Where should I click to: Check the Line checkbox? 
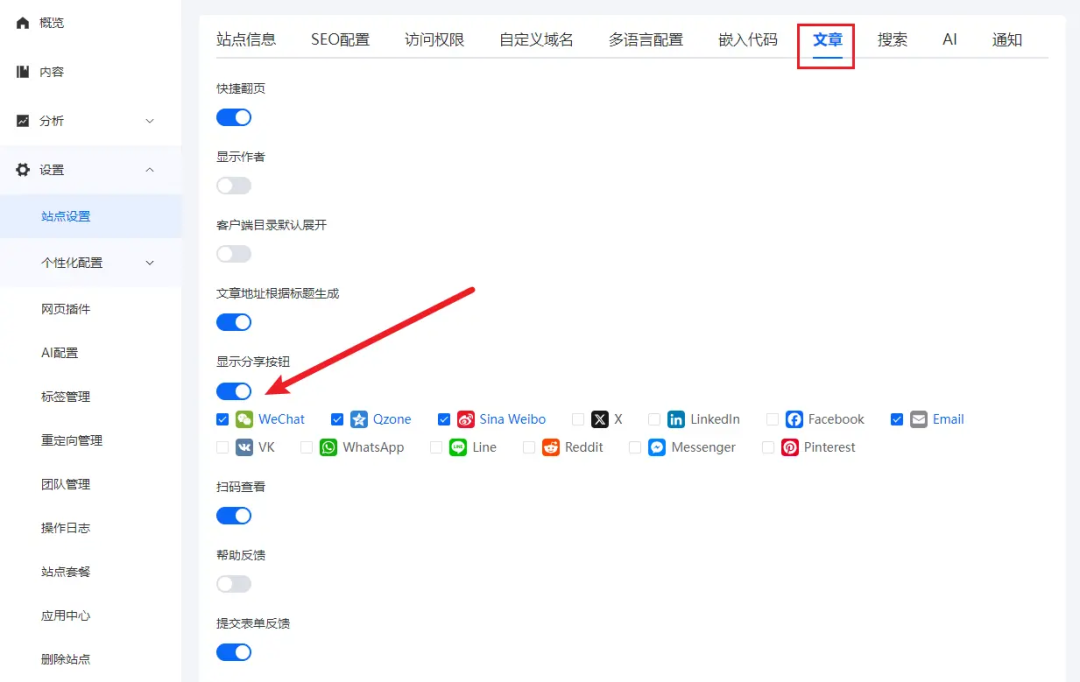tap(436, 447)
